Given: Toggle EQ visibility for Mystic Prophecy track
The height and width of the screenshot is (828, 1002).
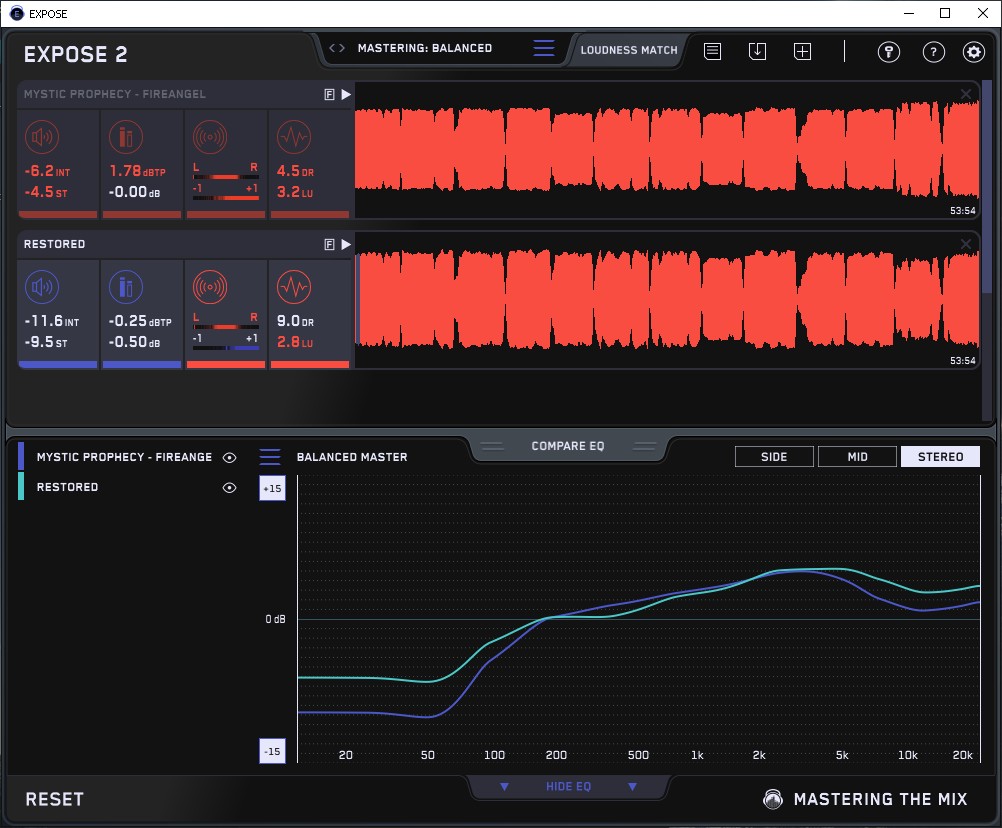Looking at the screenshot, I should (230, 457).
